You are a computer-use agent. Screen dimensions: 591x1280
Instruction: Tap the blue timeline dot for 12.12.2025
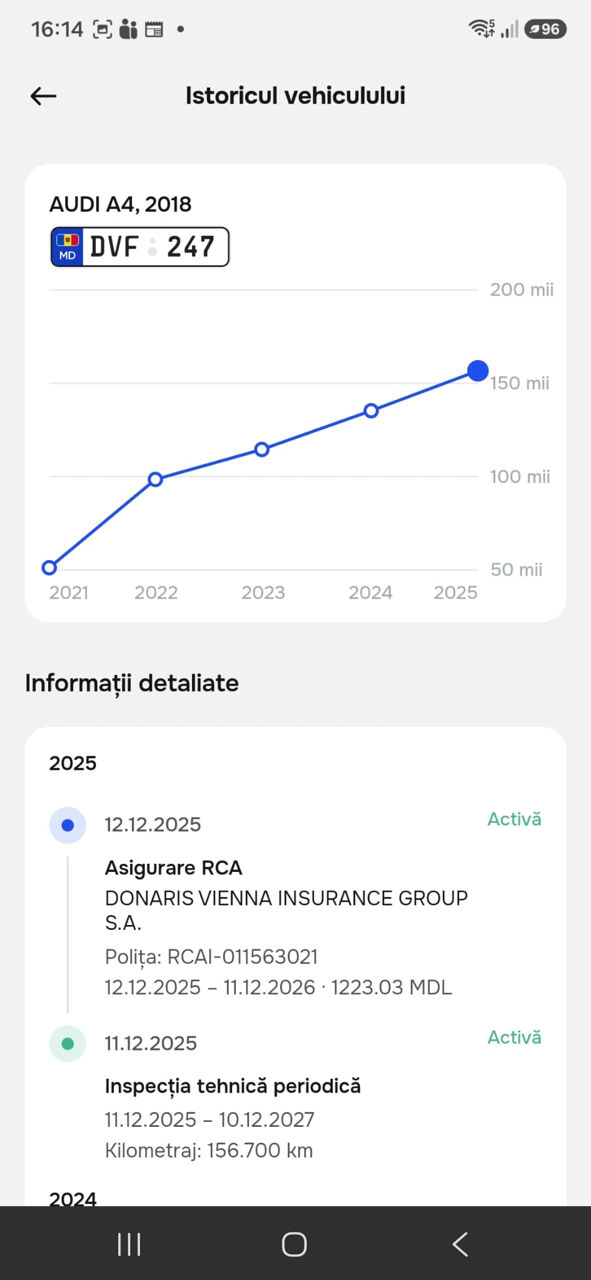pyautogui.click(x=68, y=825)
